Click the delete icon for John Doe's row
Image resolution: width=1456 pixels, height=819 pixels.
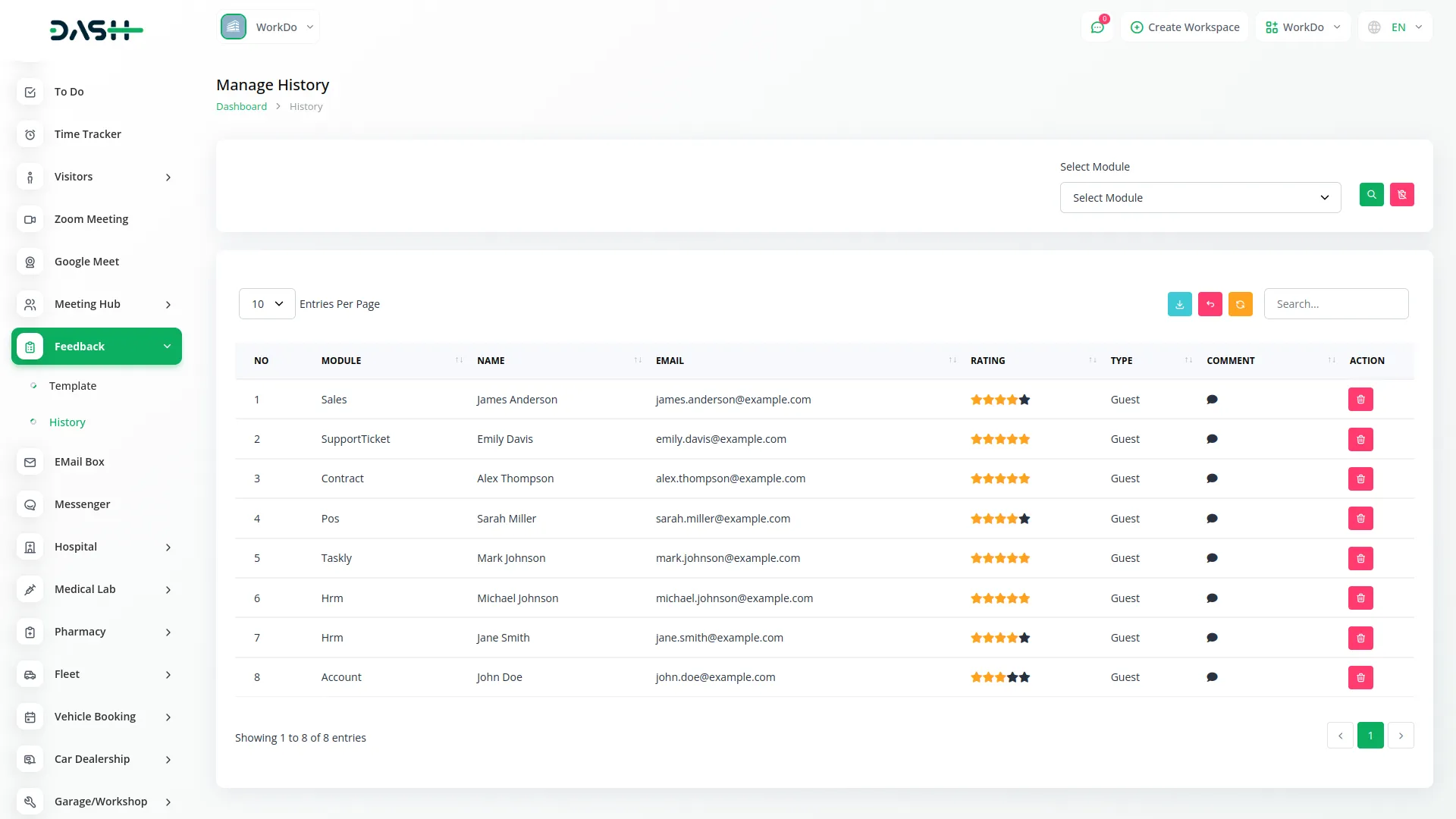[x=1361, y=677]
